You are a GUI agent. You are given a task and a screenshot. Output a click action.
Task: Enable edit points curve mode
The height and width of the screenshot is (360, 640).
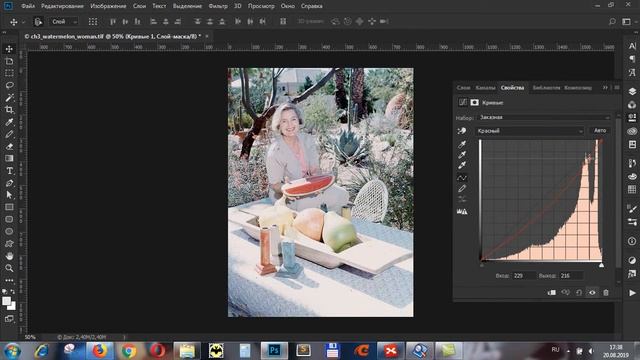coord(462,178)
